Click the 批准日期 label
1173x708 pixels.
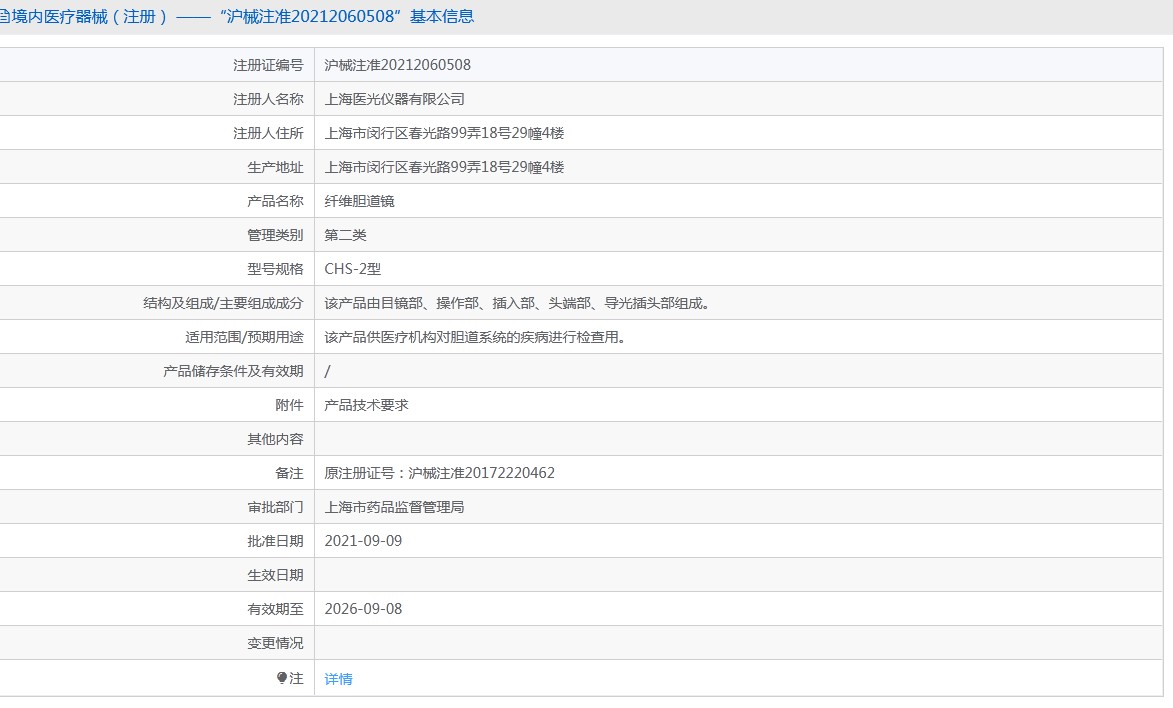275,541
